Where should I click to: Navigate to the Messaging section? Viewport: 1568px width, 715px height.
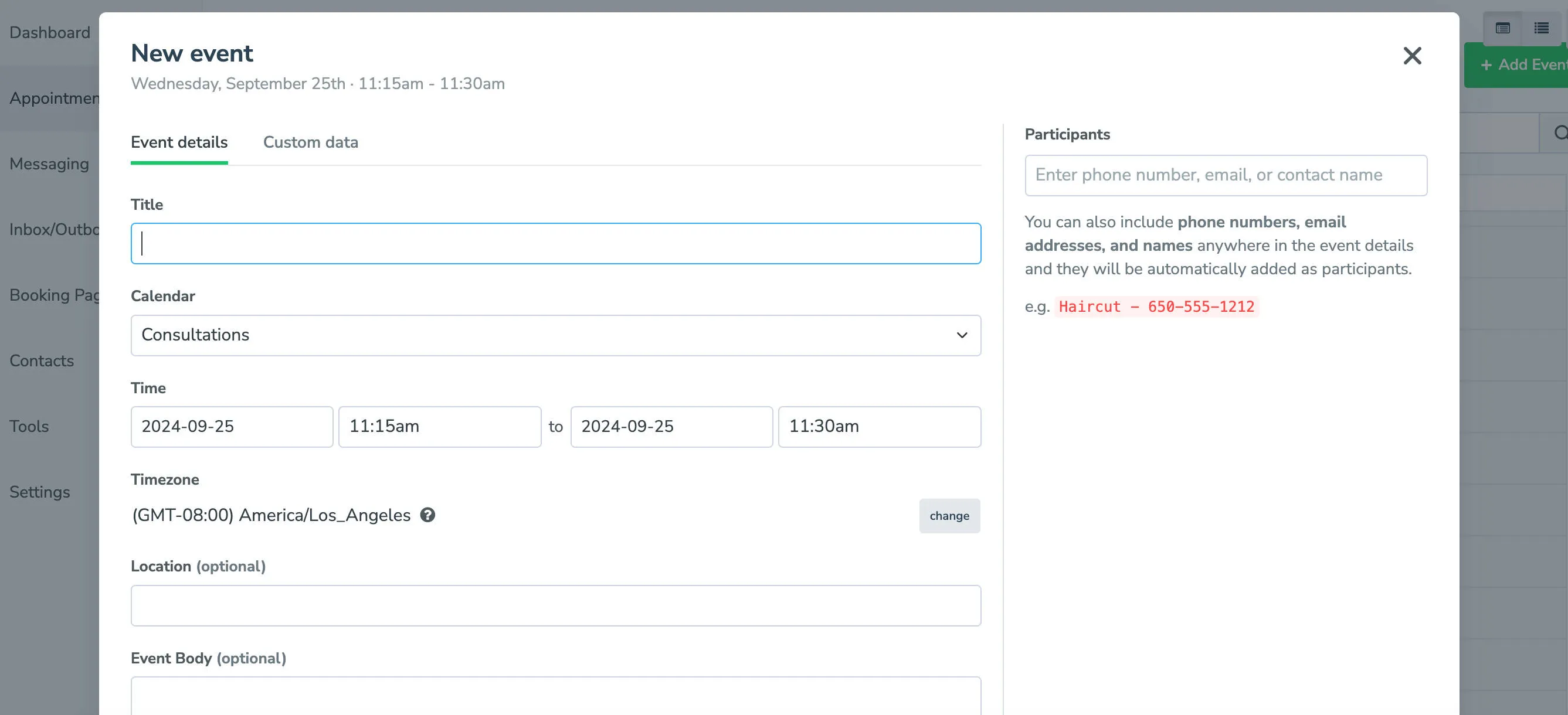pyautogui.click(x=49, y=163)
